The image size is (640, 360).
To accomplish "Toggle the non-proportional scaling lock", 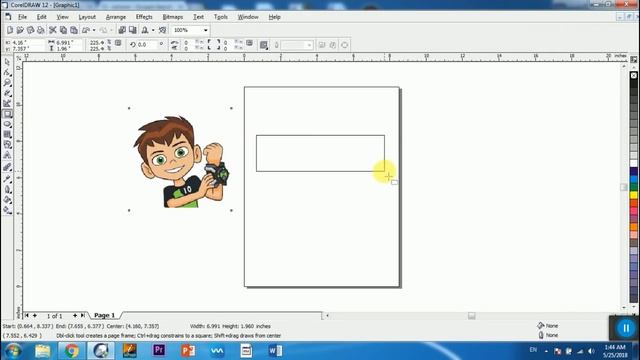I will [x=118, y=43].
